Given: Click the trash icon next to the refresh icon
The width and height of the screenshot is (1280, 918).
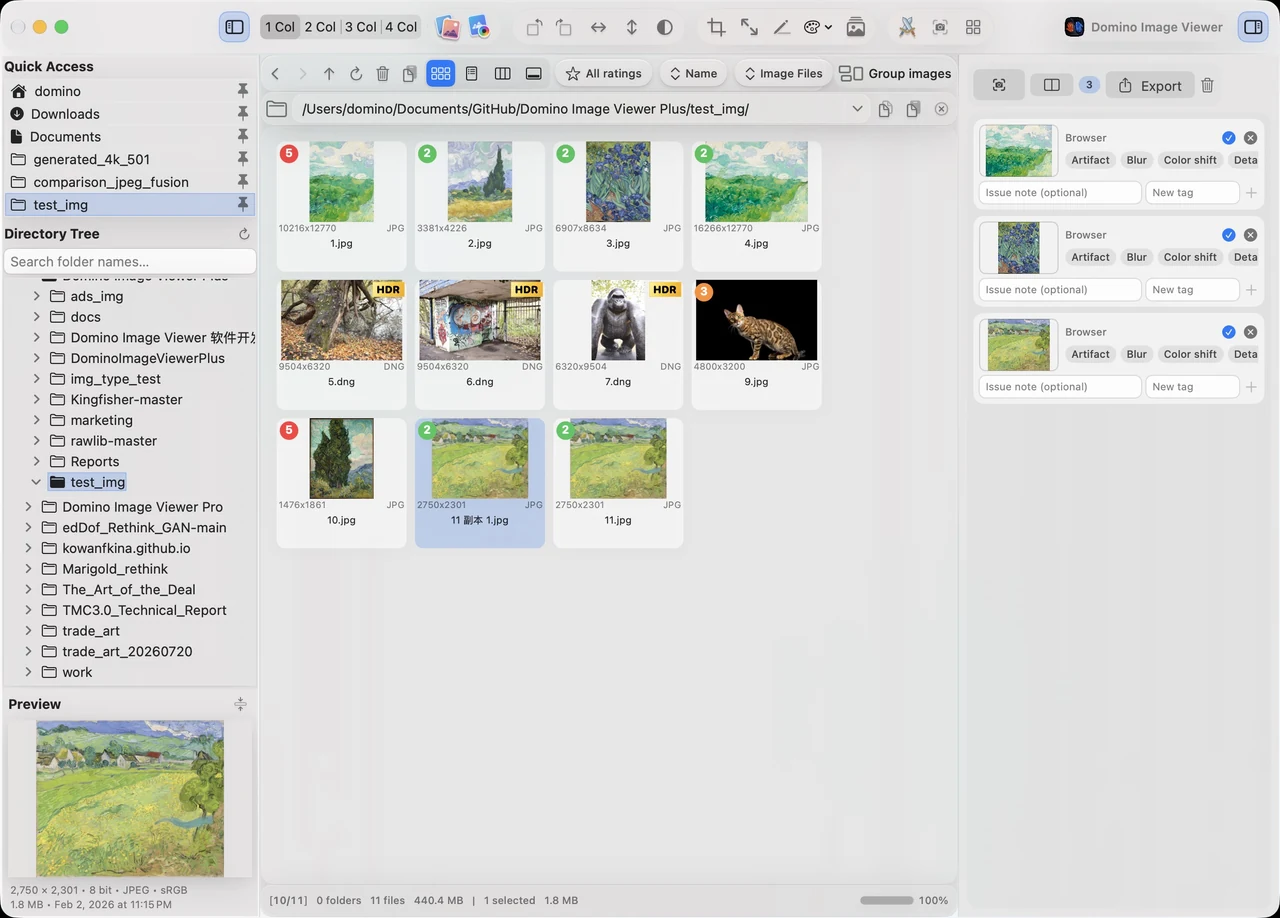Looking at the screenshot, I should (x=382, y=74).
